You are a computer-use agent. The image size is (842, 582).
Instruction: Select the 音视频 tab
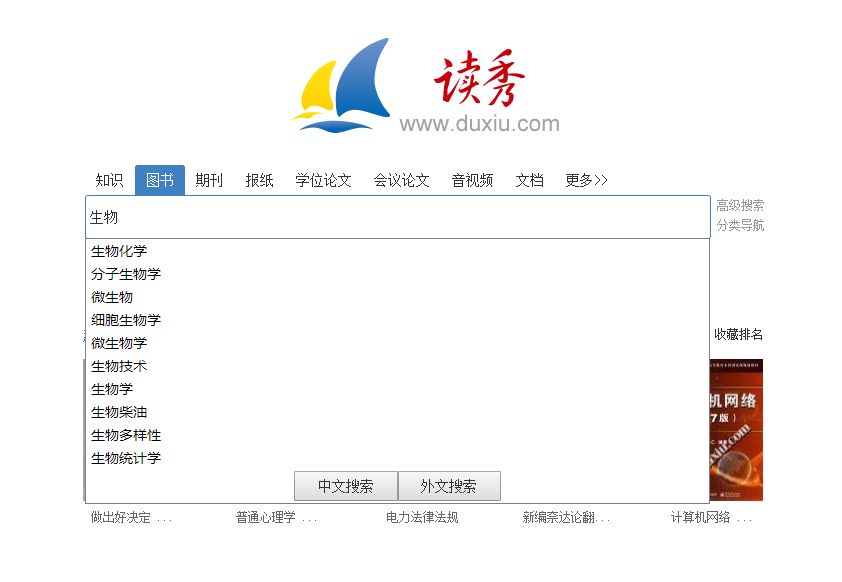tap(473, 180)
